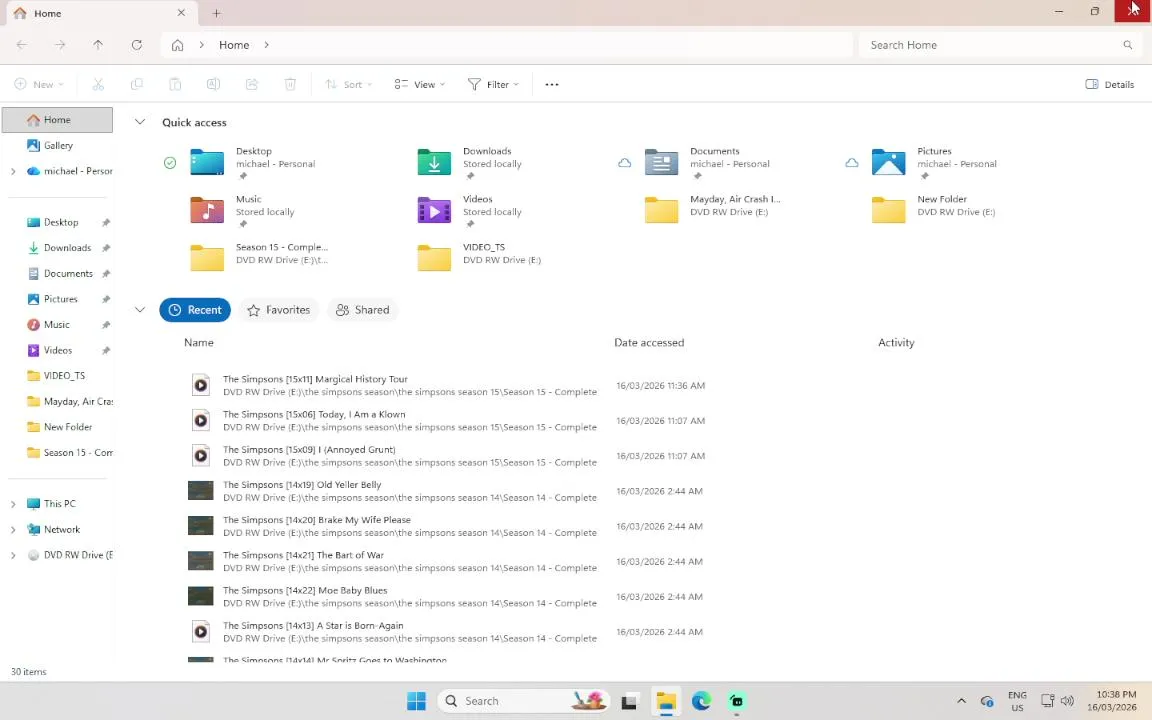
Task: Click the volume icon in system tray
Action: tap(1068, 701)
